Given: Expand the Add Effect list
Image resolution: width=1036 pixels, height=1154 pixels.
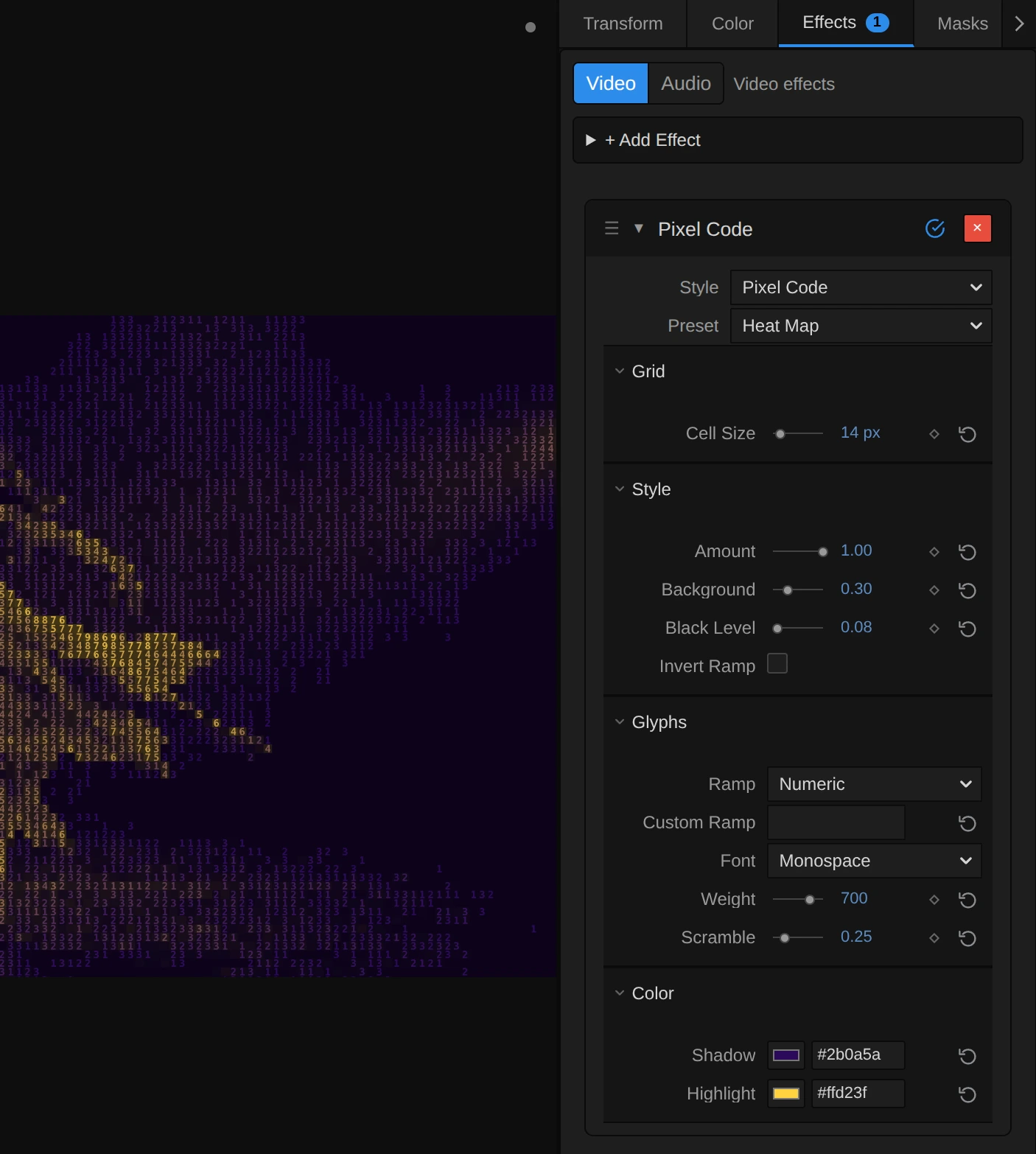Looking at the screenshot, I should click(x=798, y=140).
